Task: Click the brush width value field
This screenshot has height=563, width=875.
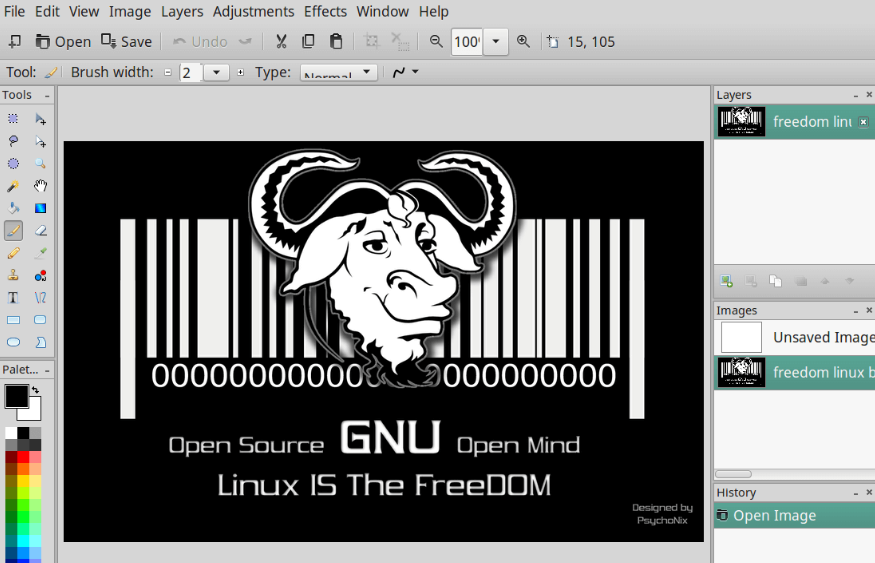Action: pos(190,73)
